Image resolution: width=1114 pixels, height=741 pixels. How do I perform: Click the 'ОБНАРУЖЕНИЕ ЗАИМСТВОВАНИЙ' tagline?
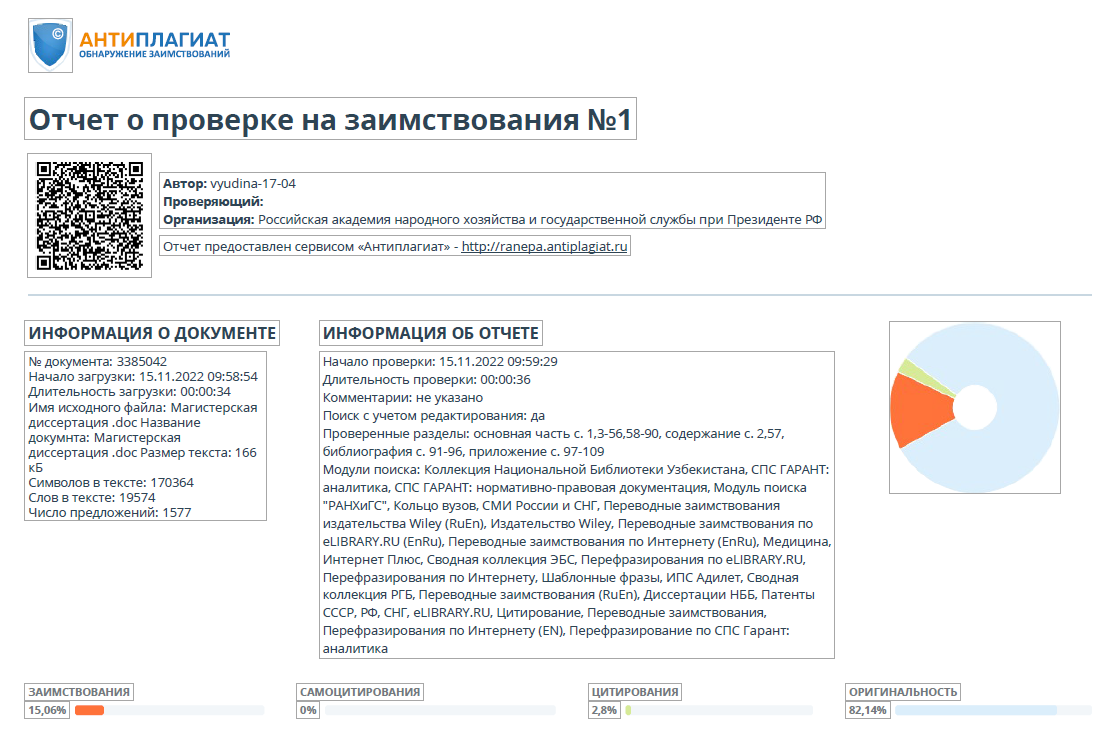pyautogui.click(x=154, y=54)
